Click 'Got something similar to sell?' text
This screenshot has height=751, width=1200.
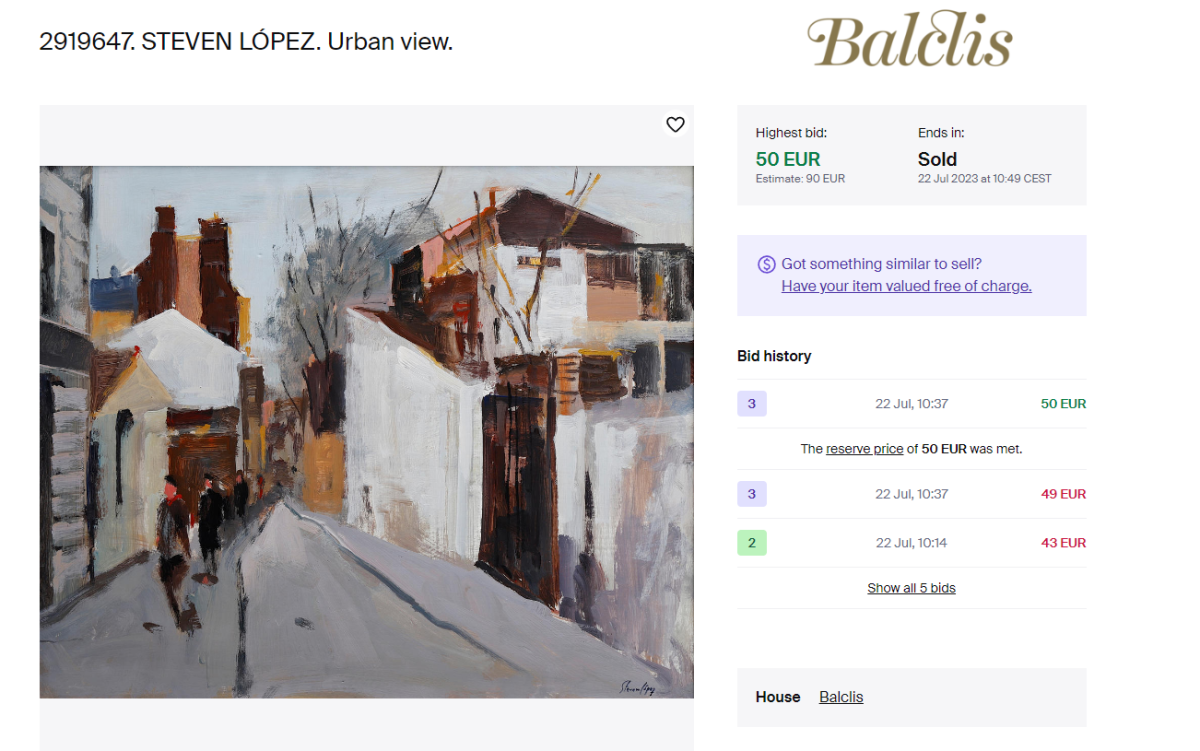coord(881,264)
